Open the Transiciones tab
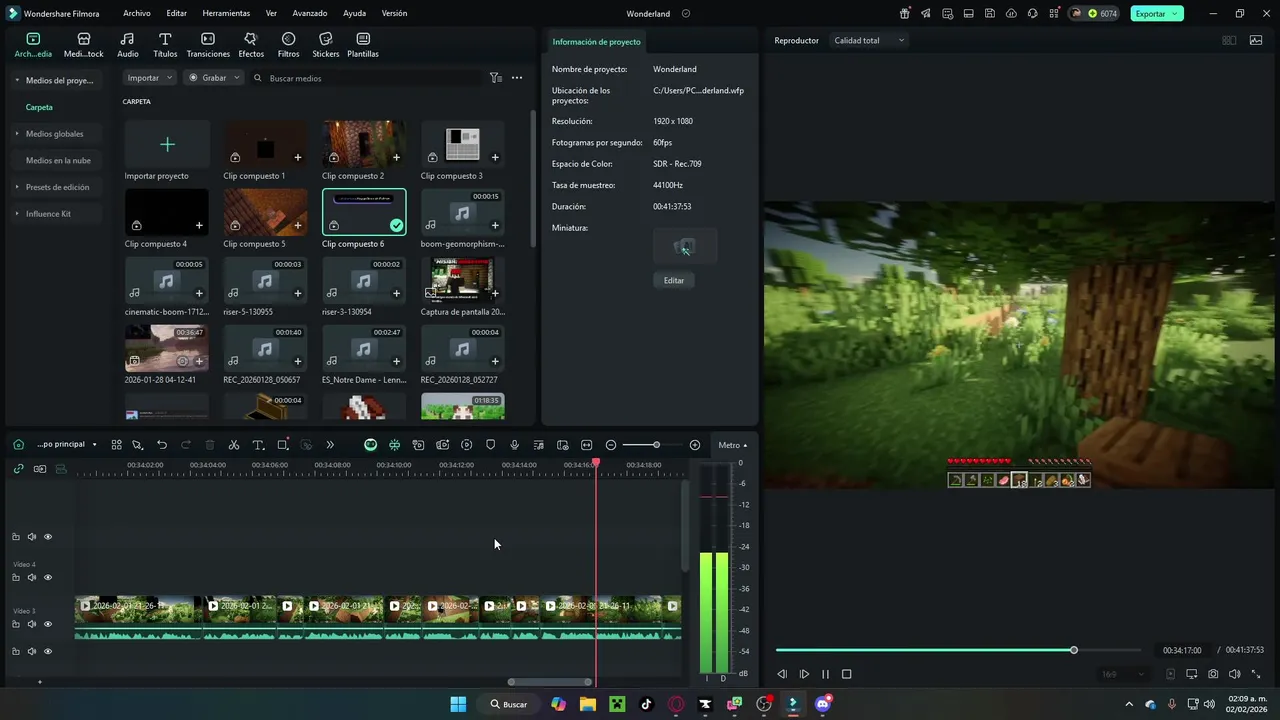This screenshot has height=720, width=1280. pos(208,45)
